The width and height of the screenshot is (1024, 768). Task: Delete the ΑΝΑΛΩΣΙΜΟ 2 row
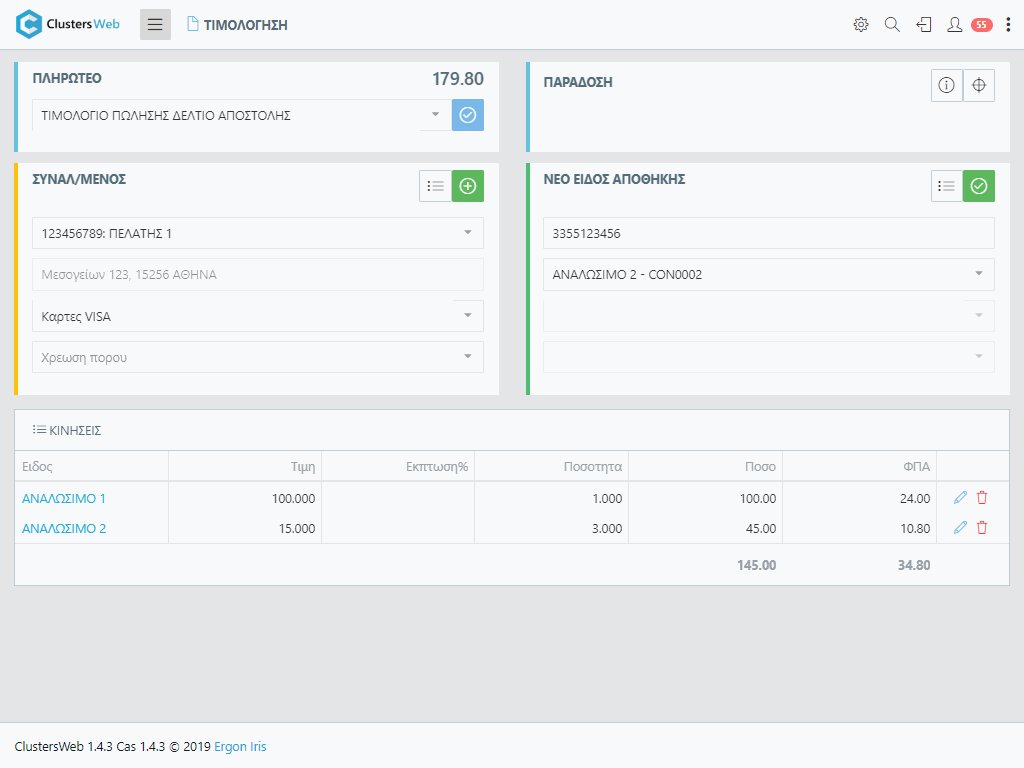point(982,528)
